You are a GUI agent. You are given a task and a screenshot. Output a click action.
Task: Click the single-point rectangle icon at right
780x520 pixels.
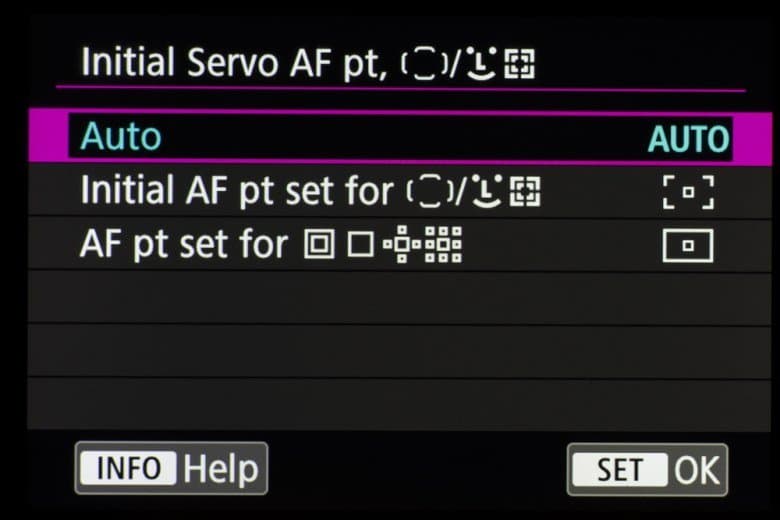[x=688, y=245]
